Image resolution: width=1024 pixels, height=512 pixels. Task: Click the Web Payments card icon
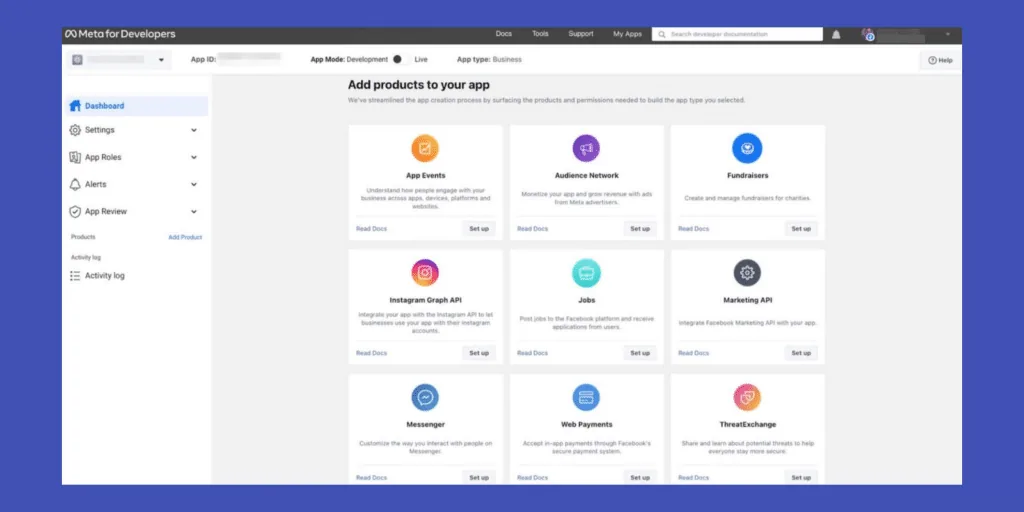tap(586, 397)
